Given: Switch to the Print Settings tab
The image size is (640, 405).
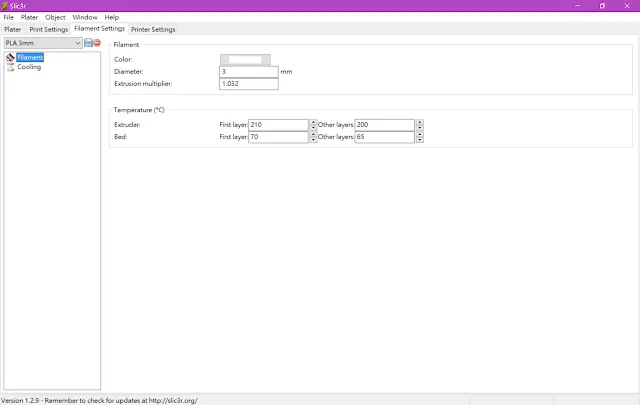Looking at the screenshot, I should [x=49, y=29].
